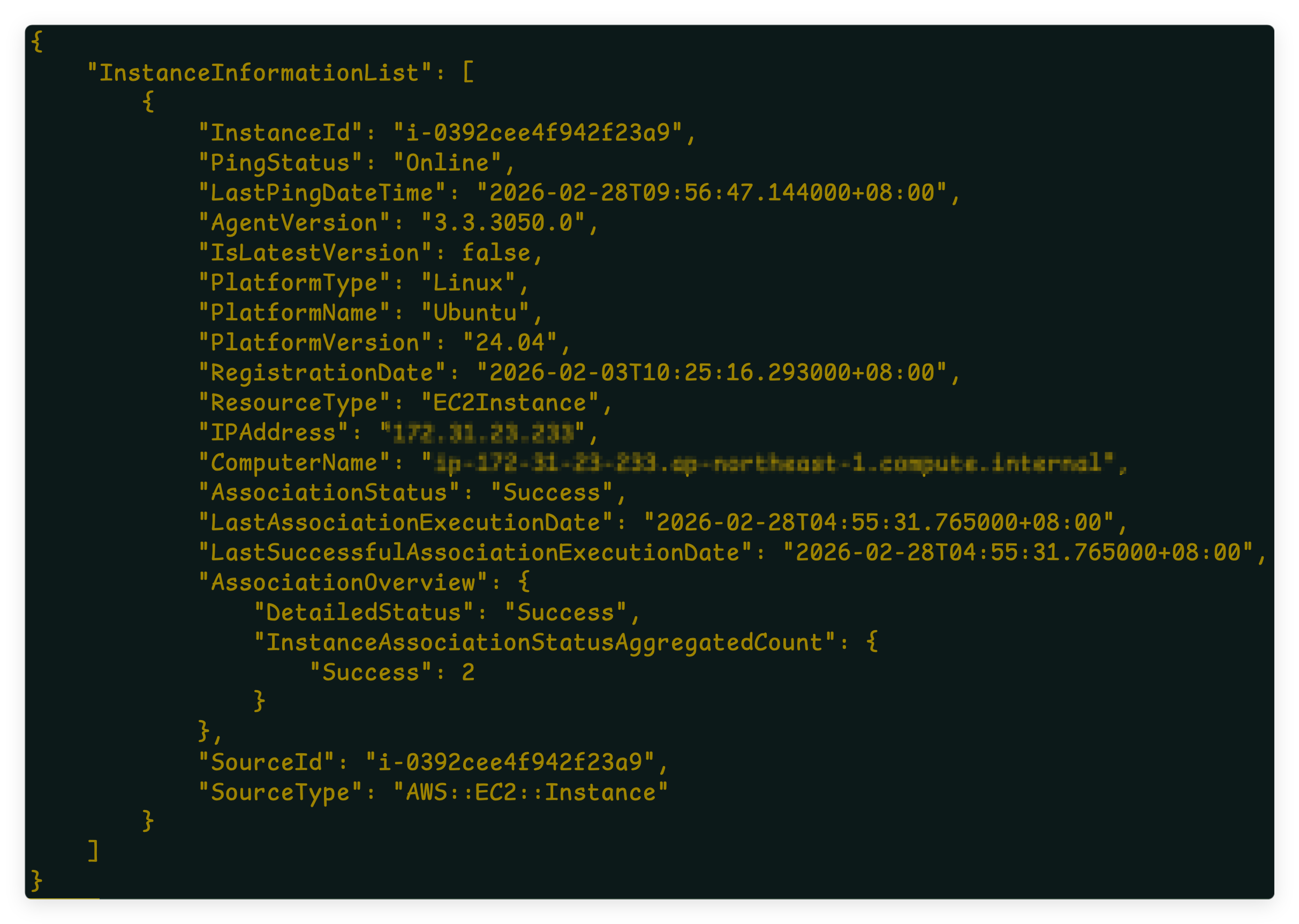Image resolution: width=1299 pixels, height=924 pixels.
Task: Click the PlatformVersion value 24.04
Action: 510,343
